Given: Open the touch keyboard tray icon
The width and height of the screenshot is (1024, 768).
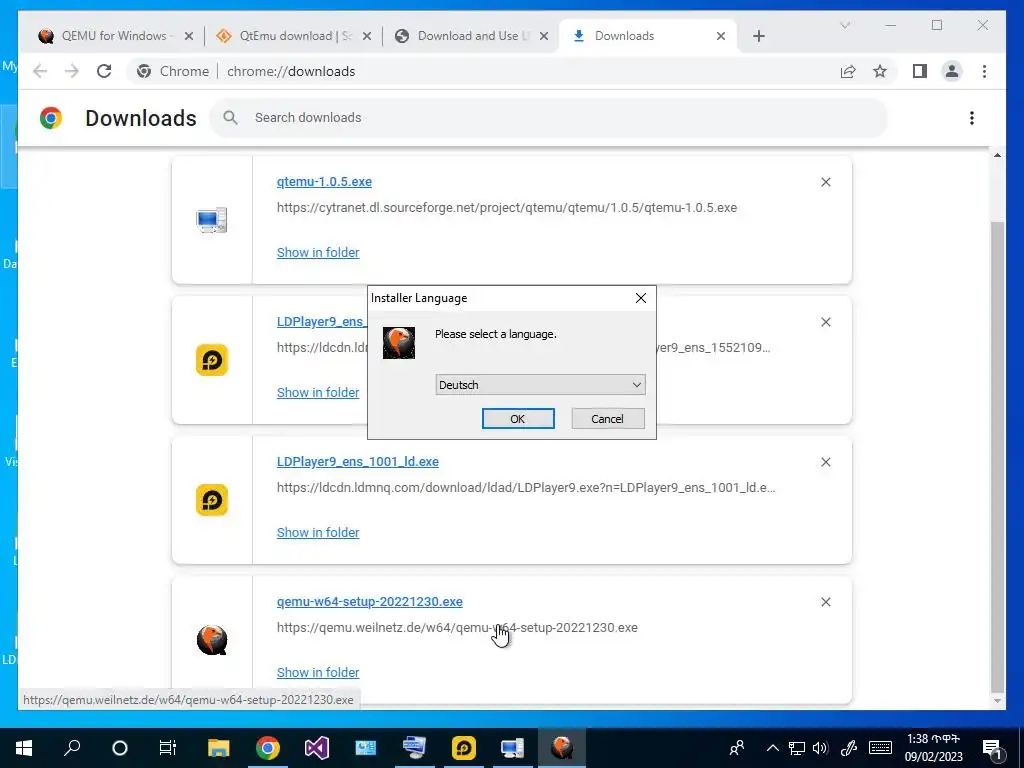Looking at the screenshot, I should click(x=880, y=748).
